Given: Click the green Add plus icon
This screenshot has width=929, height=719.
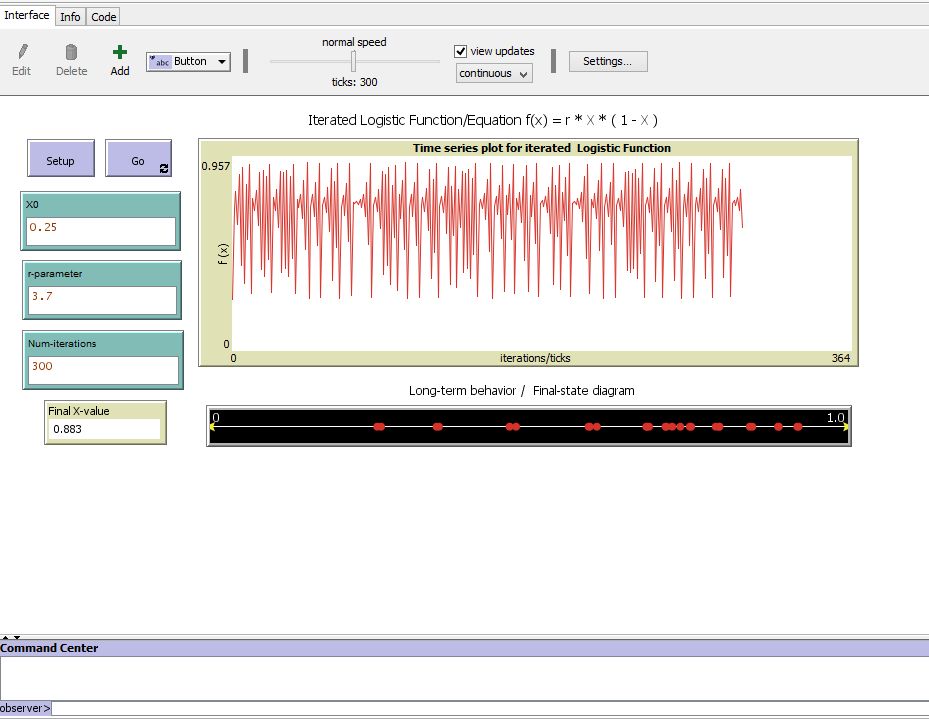Looking at the screenshot, I should click(120, 52).
